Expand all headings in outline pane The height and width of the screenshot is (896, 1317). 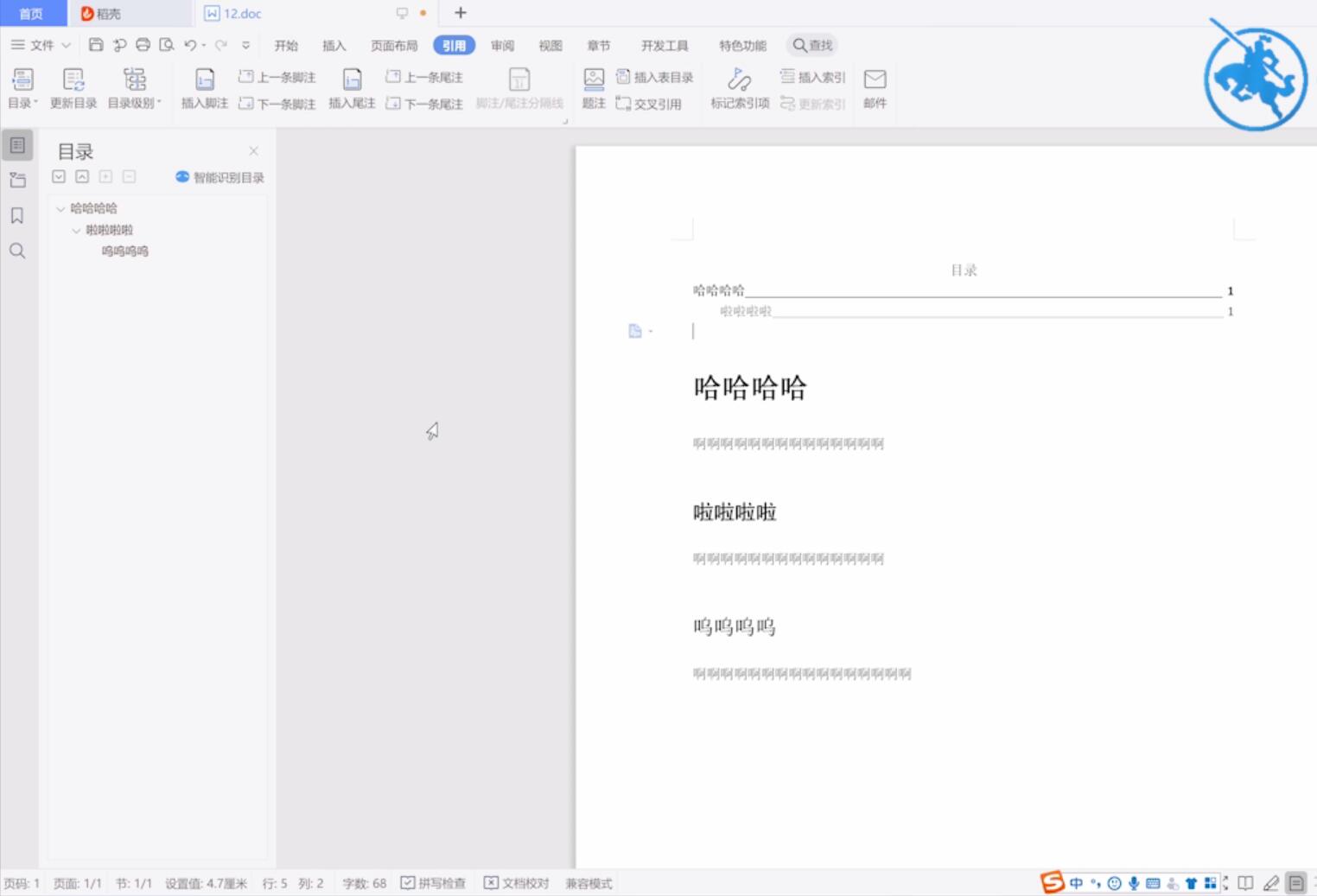pyautogui.click(x=58, y=177)
